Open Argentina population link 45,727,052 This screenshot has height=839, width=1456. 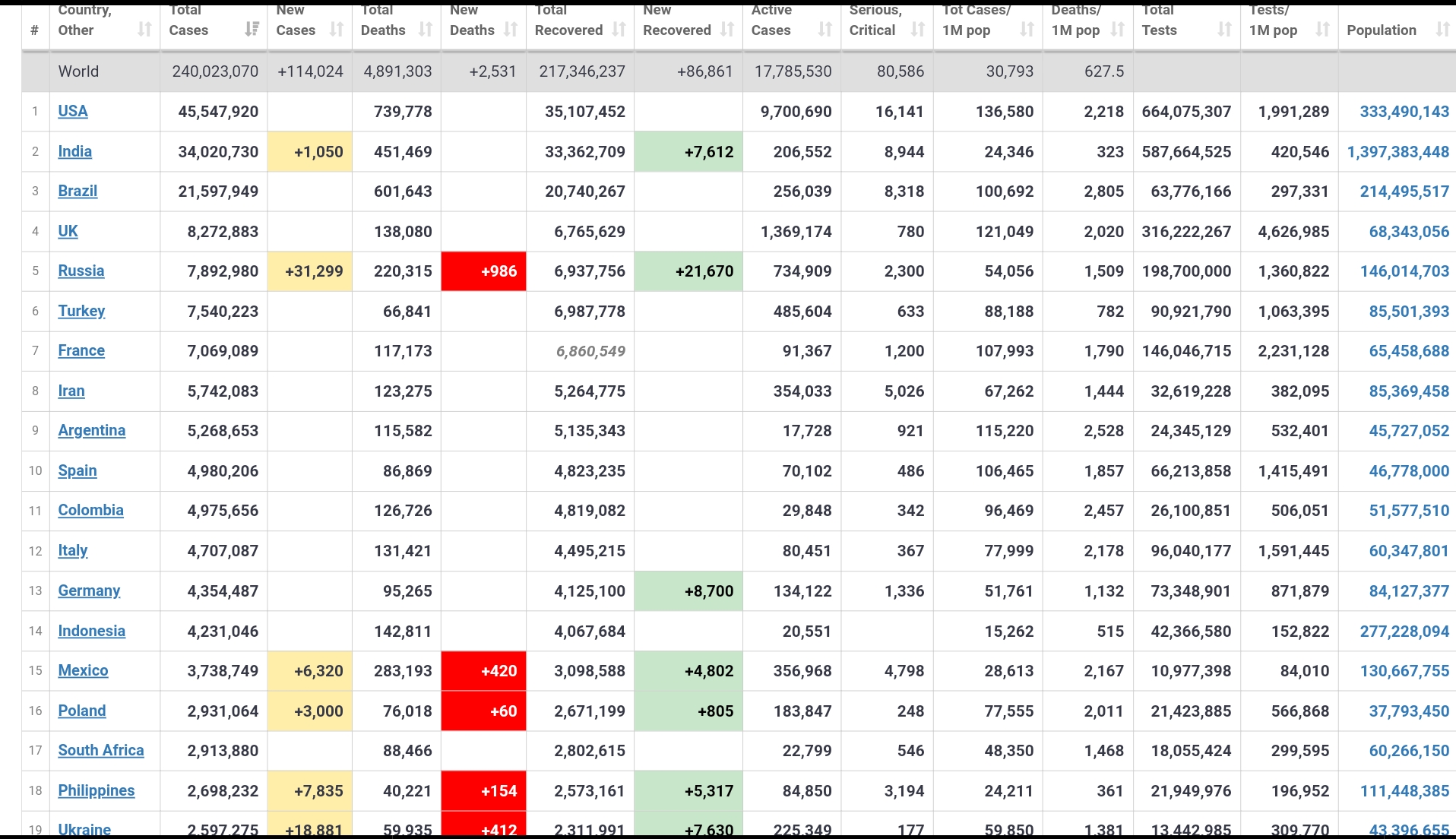[1409, 430]
